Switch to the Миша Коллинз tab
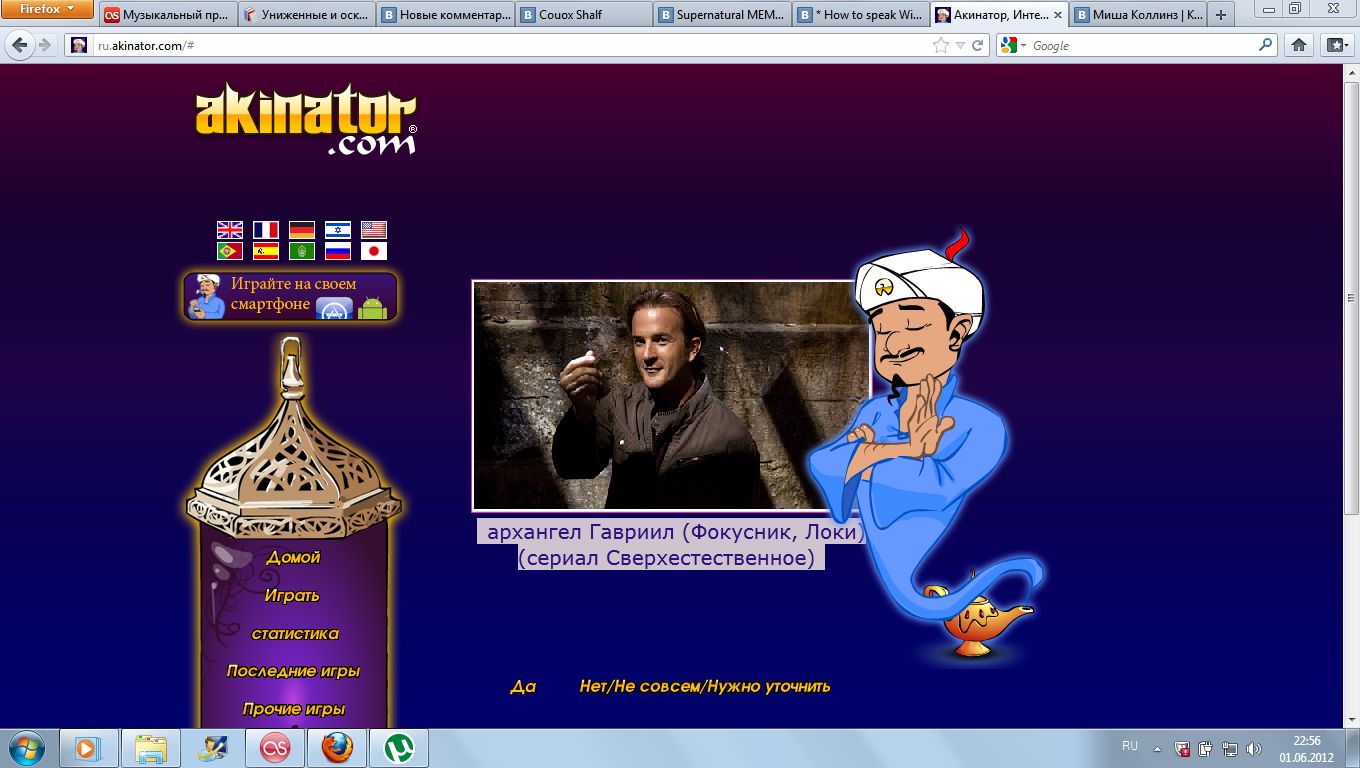Image resolution: width=1360 pixels, height=768 pixels. pyautogui.click(x=1138, y=15)
